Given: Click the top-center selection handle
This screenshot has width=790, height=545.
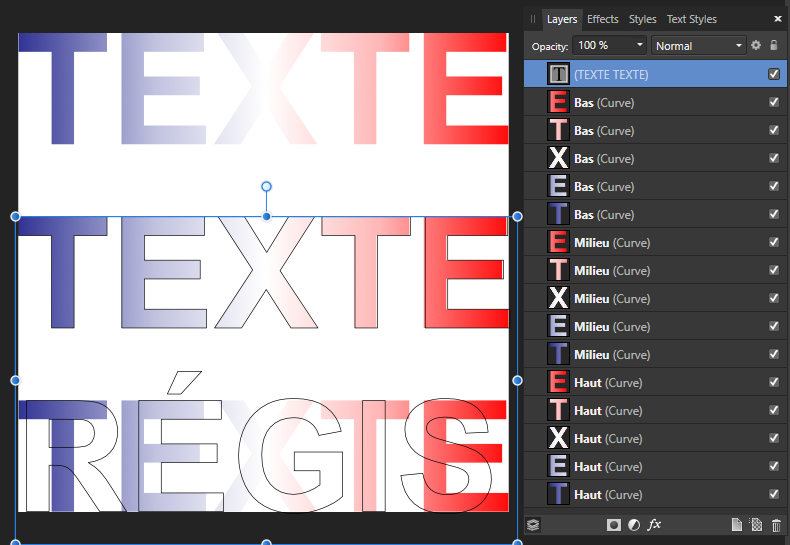Looking at the screenshot, I should click(x=267, y=217).
